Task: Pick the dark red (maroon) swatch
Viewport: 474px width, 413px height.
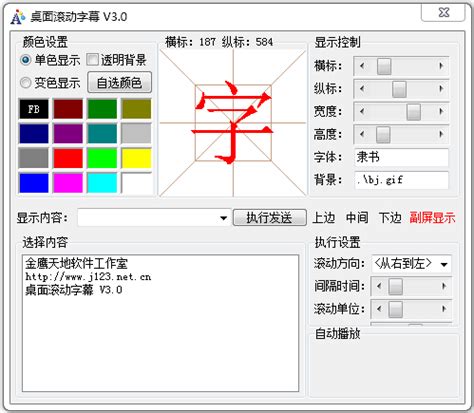Action: [x=68, y=109]
